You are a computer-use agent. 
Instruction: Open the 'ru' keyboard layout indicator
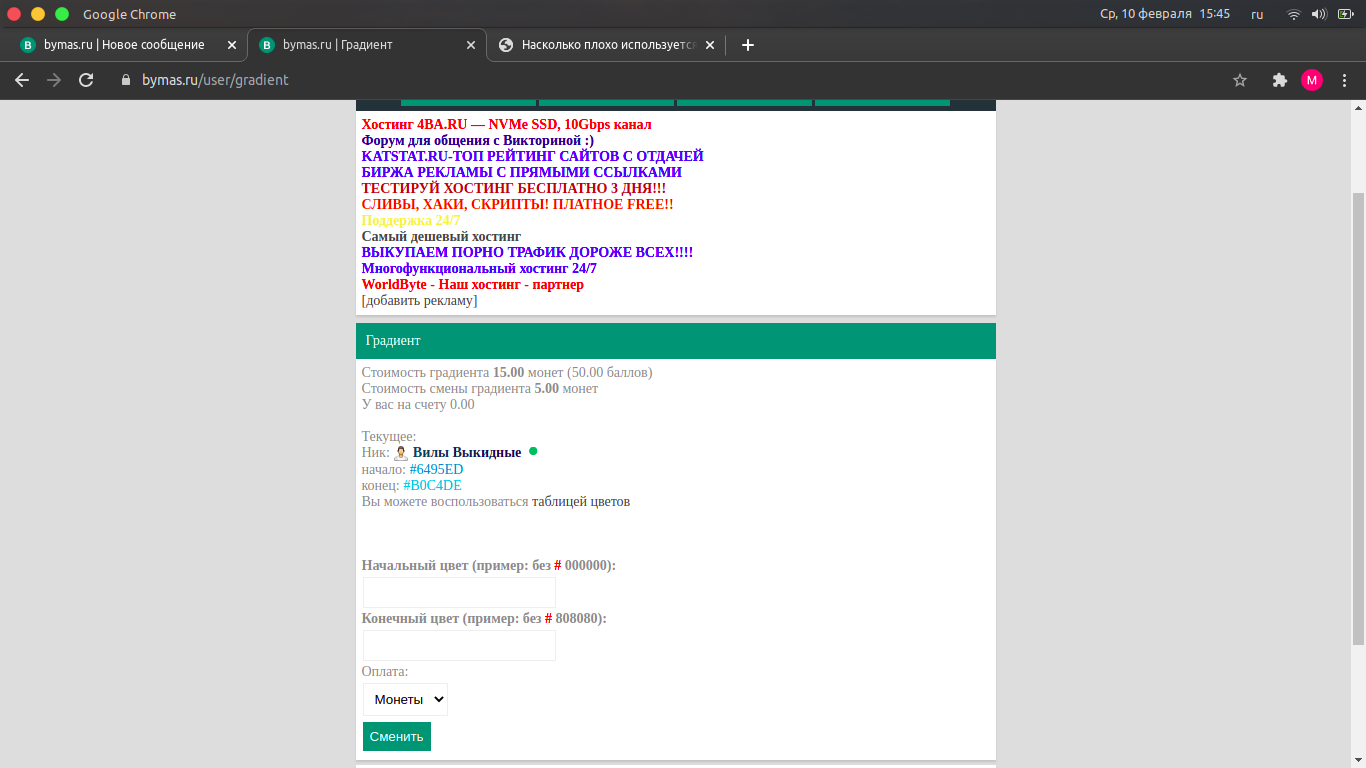tap(1257, 14)
